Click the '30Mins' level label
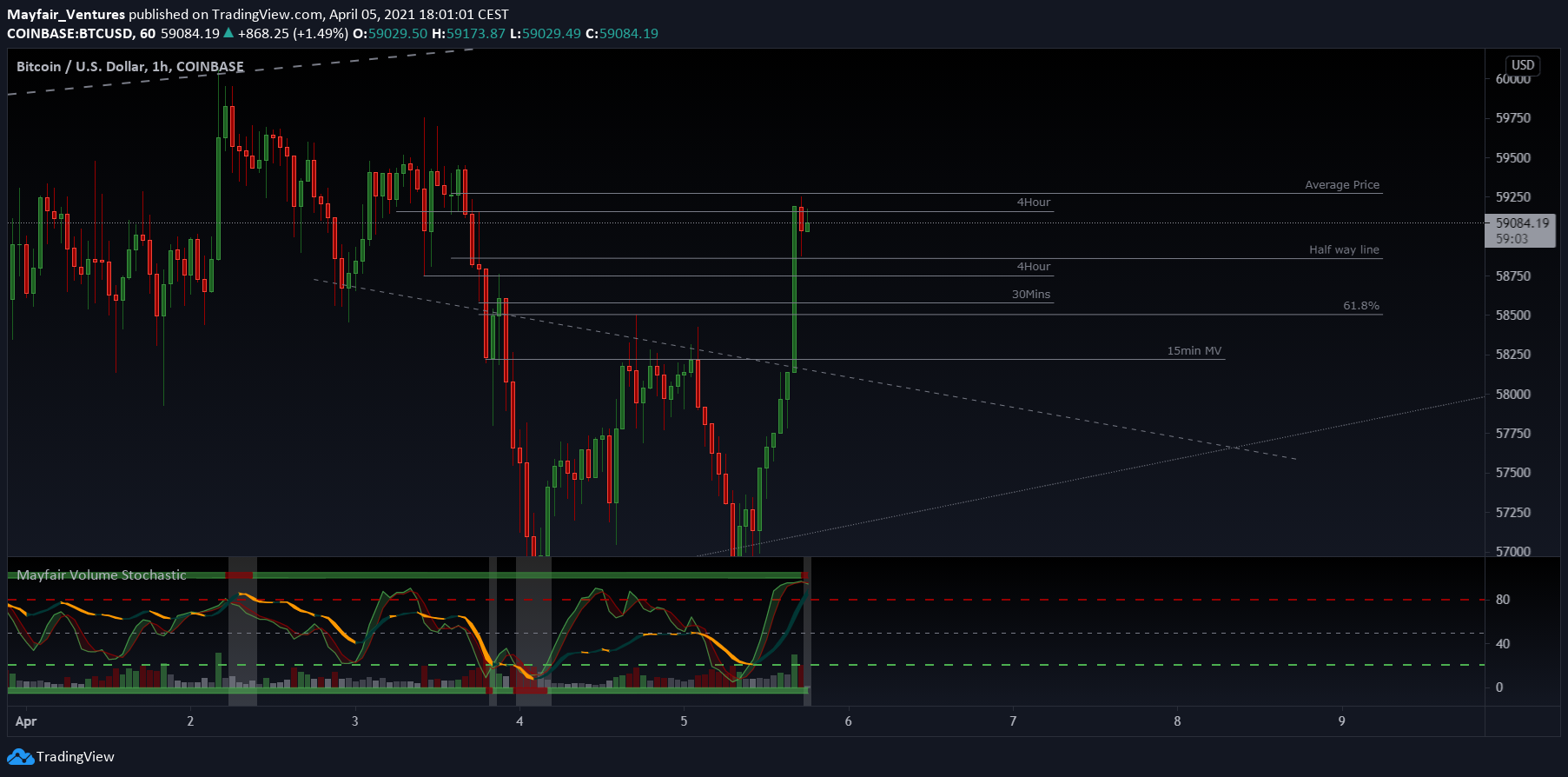The image size is (1568, 777). coord(1031,295)
